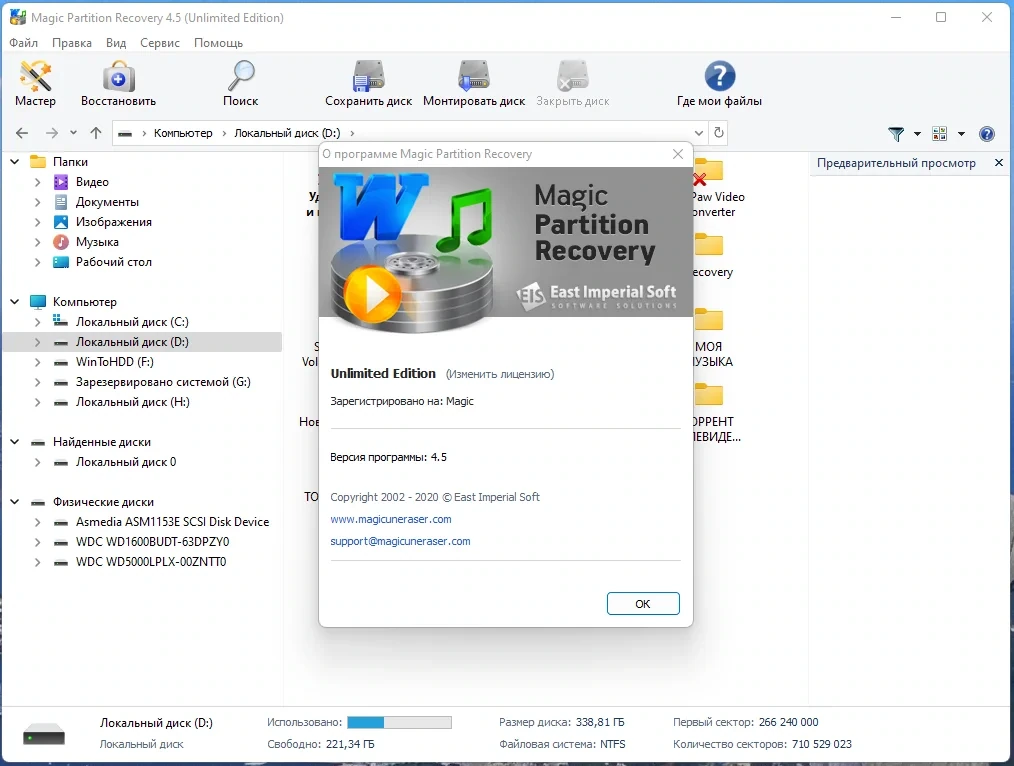
Task: Collapse the Папки tree section
Action: coord(15,162)
